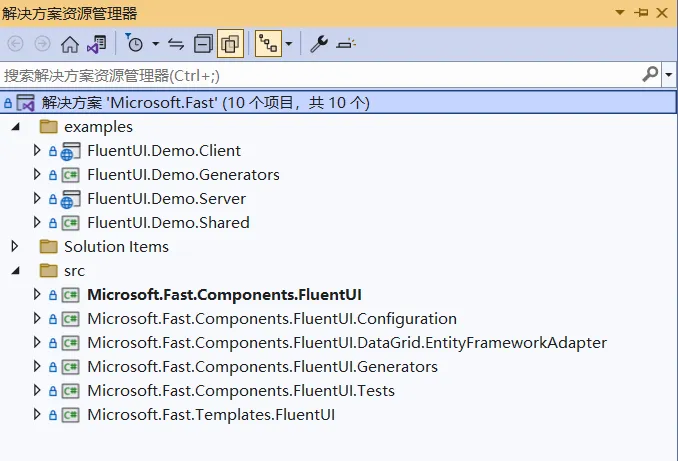Click the Solution Explorer search field
The image size is (678, 461).
click(x=320, y=75)
